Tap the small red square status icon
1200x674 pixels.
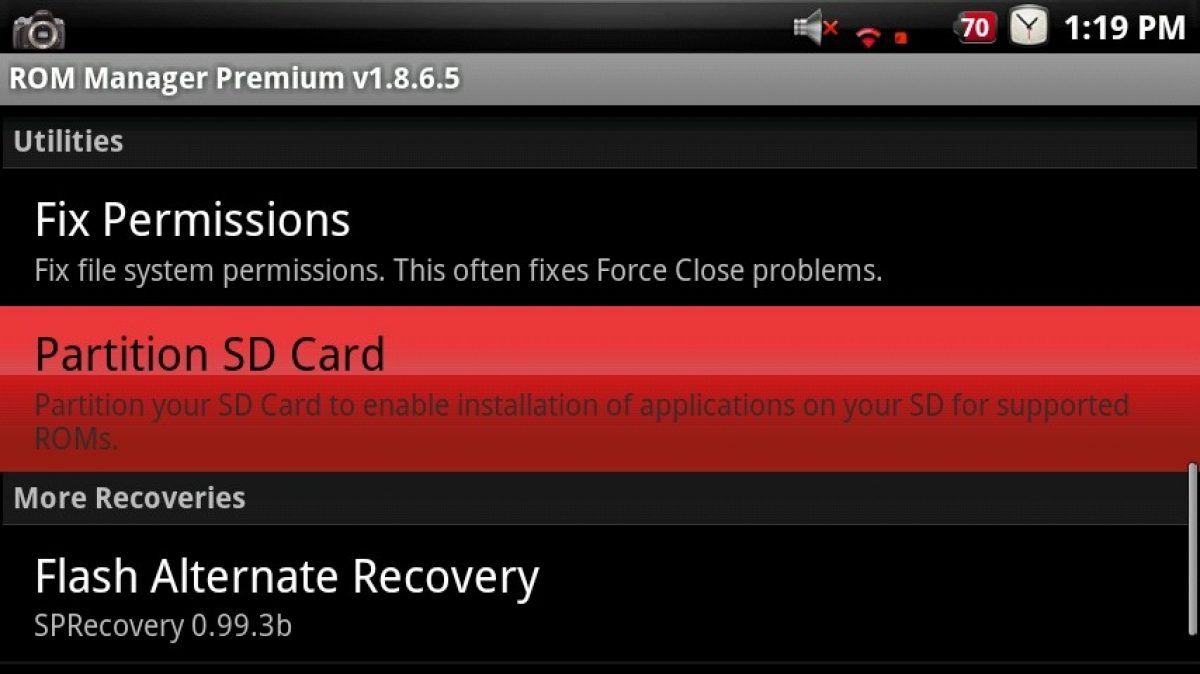901,38
